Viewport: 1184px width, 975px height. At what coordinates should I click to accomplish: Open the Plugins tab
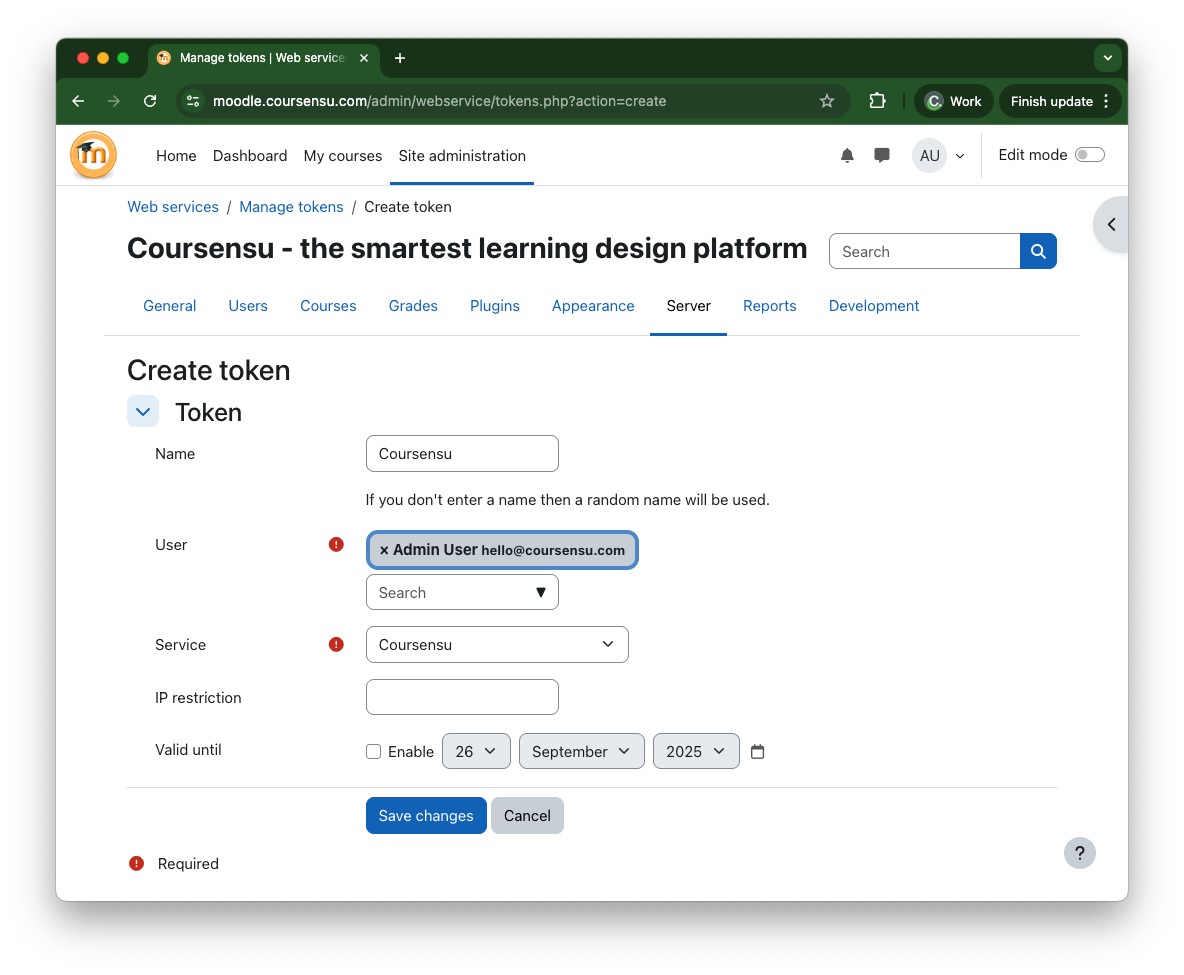click(x=495, y=306)
